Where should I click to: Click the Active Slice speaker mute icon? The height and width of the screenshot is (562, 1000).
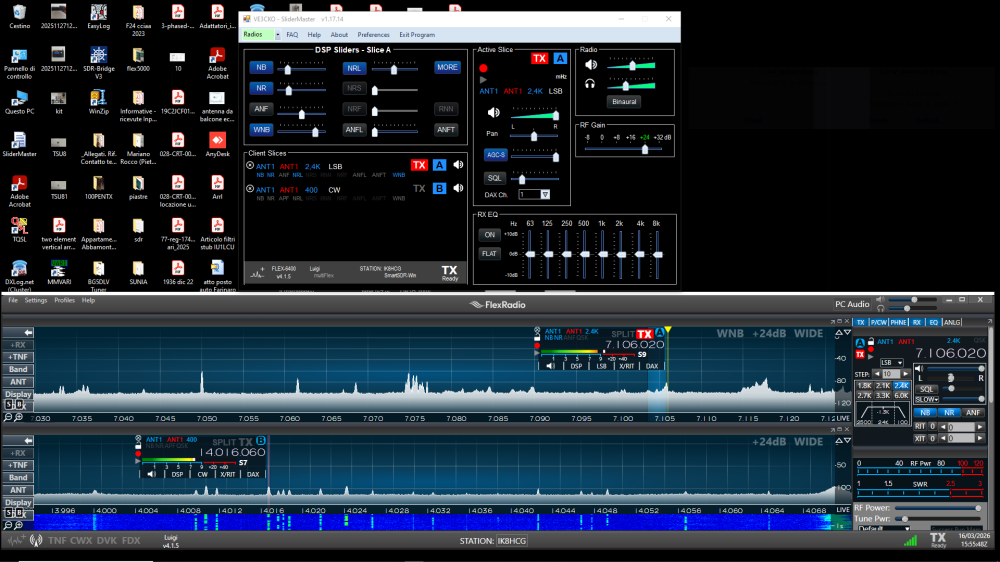tap(494, 113)
